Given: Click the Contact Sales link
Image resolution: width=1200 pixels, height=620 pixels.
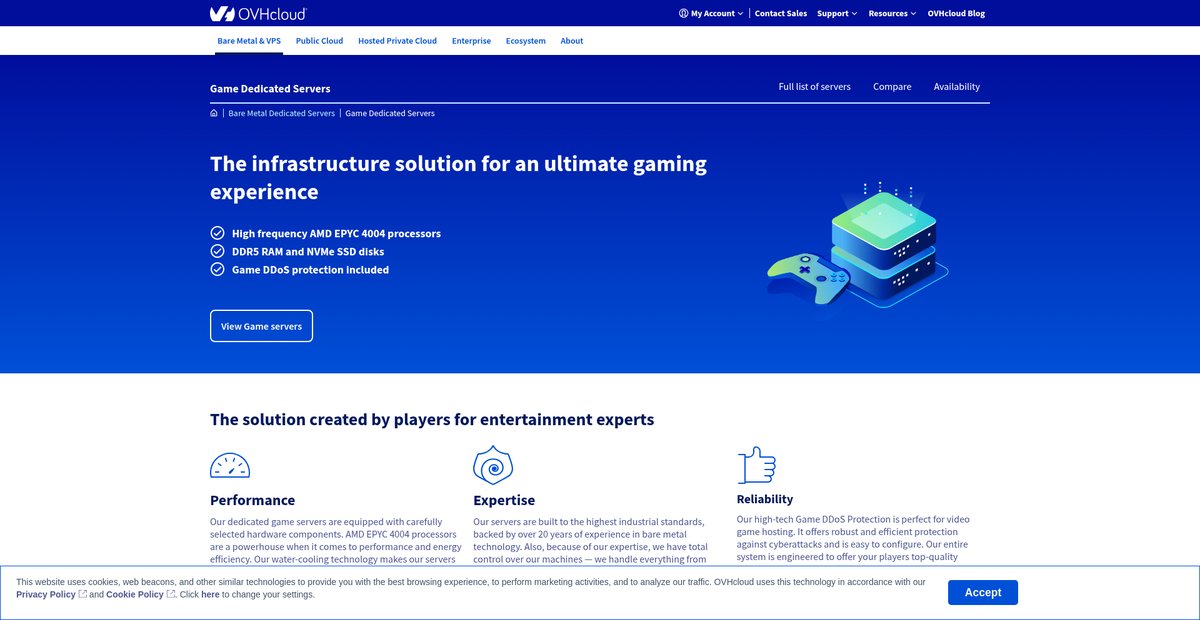Looking at the screenshot, I should 781,13.
